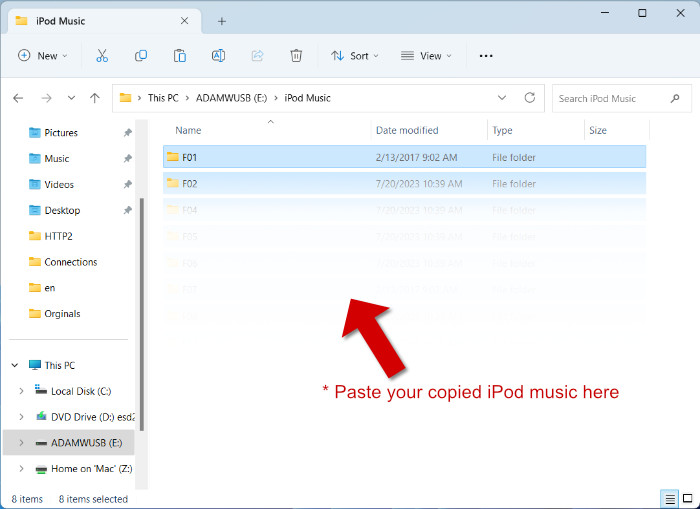Viewport: 700px width, 509px height.
Task: Unpin Music via its pin icon
Action: [128, 159]
